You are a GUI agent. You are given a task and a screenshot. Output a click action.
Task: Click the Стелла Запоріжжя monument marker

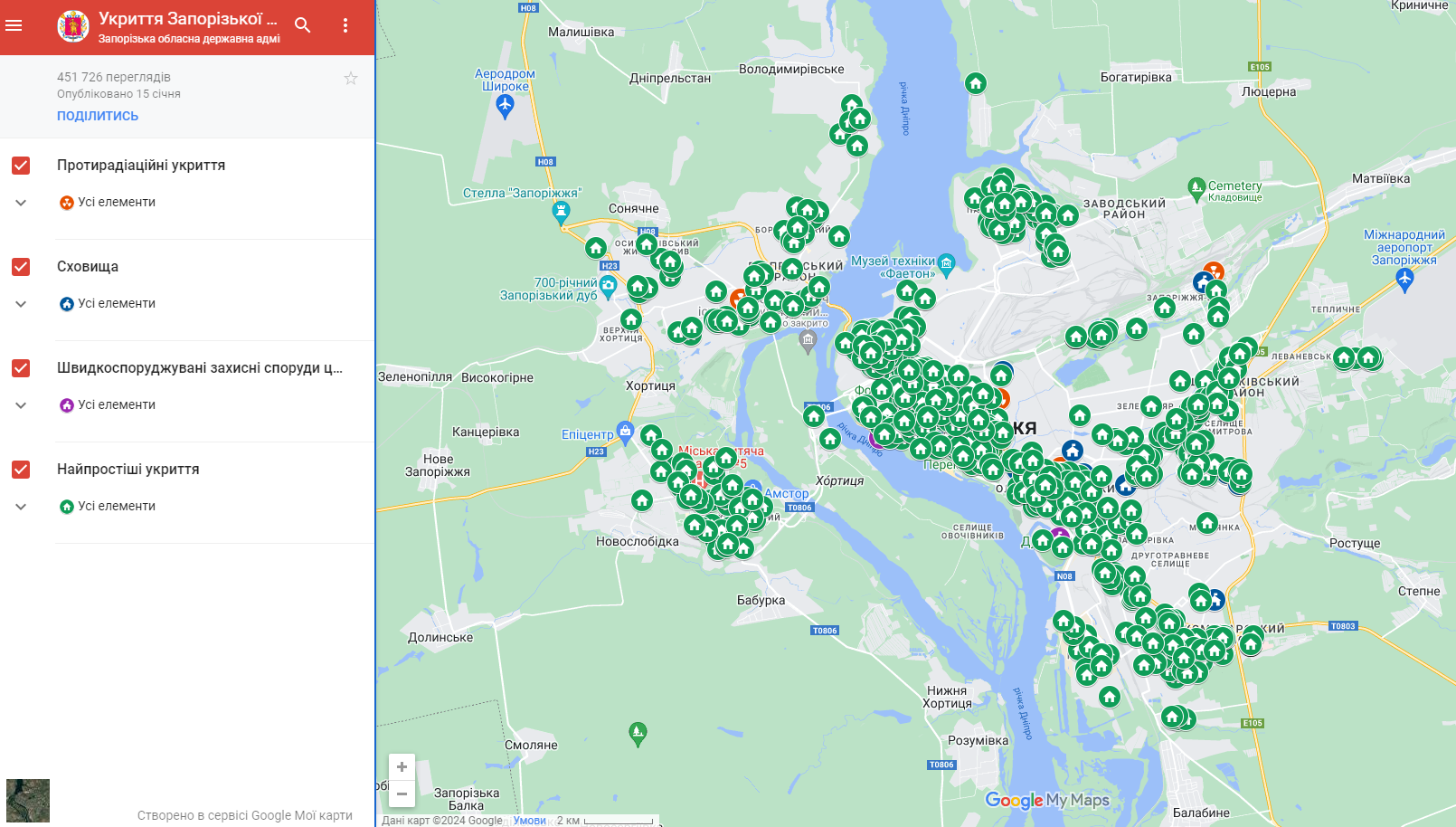tap(561, 212)
